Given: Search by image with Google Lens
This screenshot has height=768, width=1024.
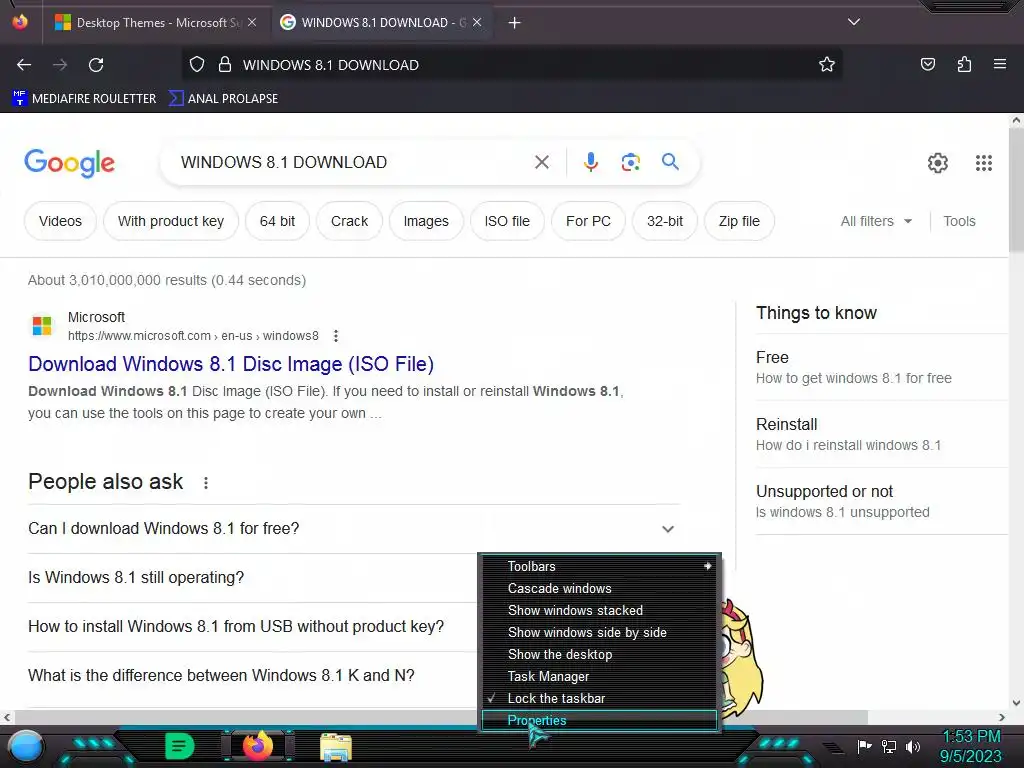Looking at the screenshot, I should click(x=630, y=162).
